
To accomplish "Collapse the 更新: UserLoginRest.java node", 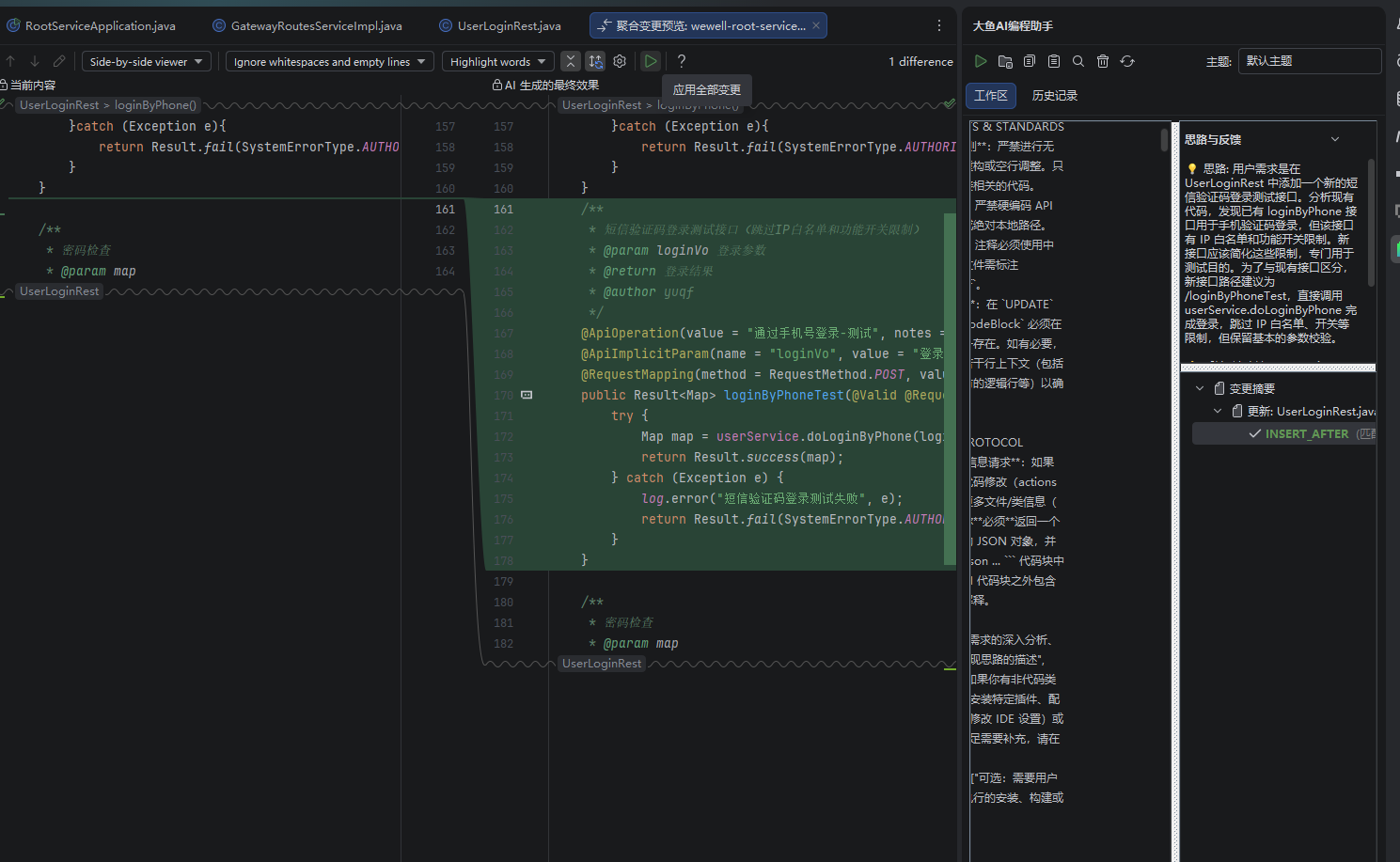I will (1218, 411).
